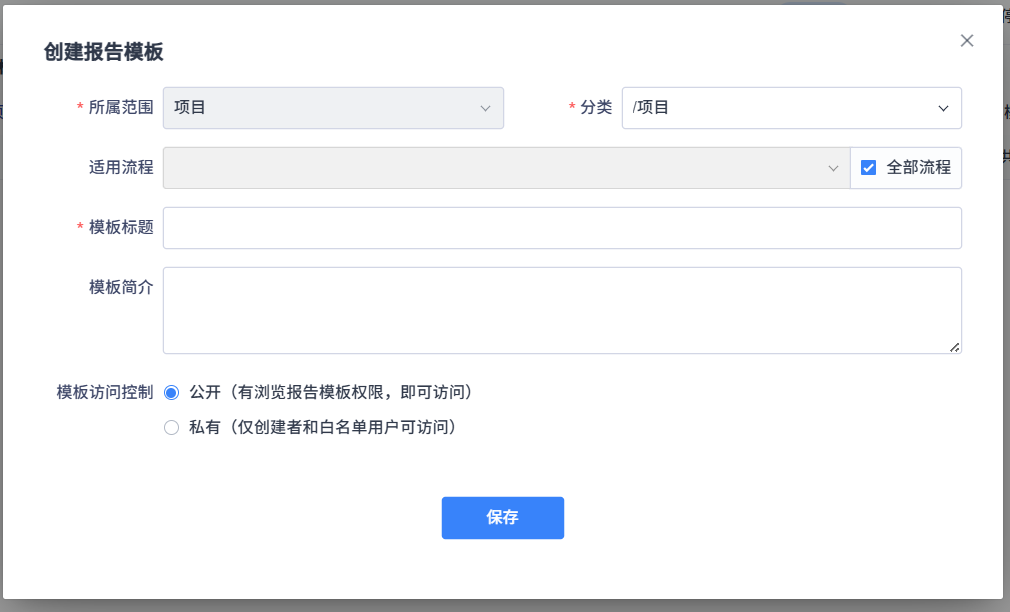Click the 创建报告模板 dialog title
Viewport: 1010px width, 612px height.
point(104,52)
